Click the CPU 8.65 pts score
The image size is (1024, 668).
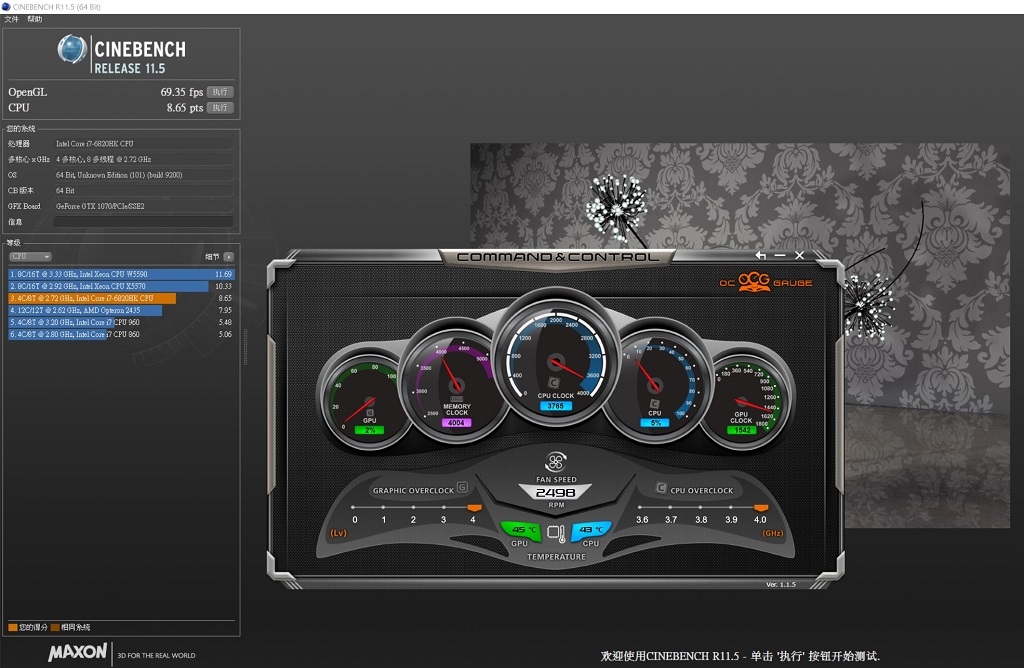184,108
